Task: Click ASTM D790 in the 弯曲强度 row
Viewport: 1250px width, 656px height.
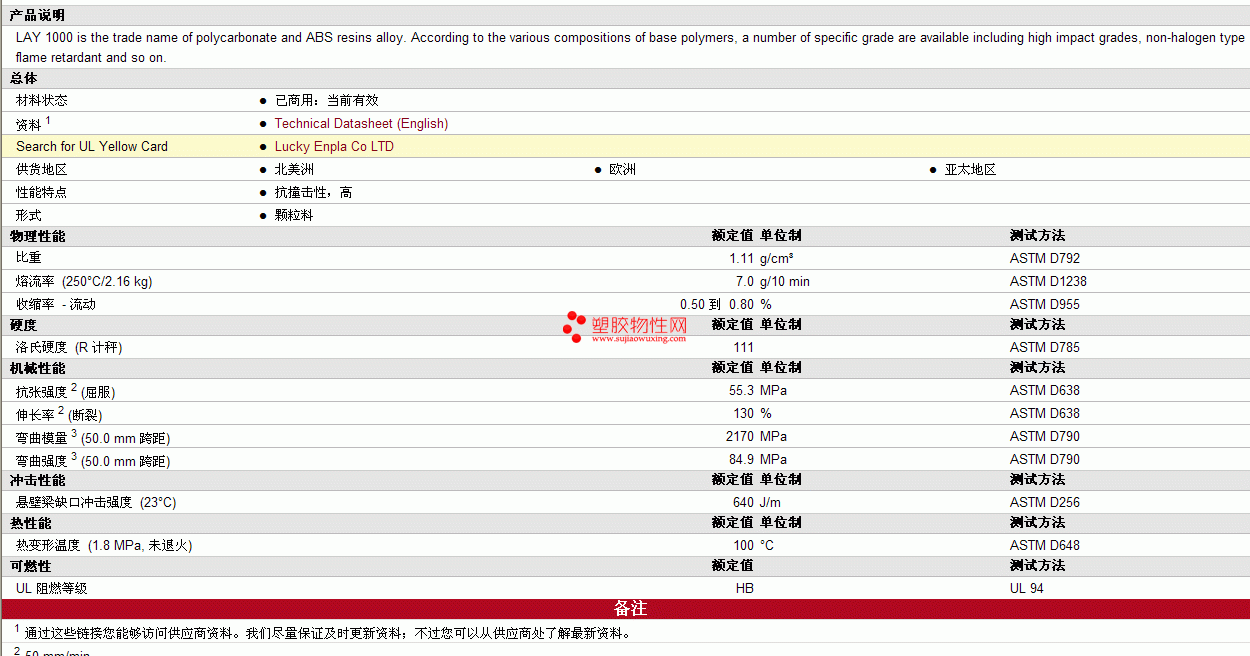Action: click(1045, 460)
